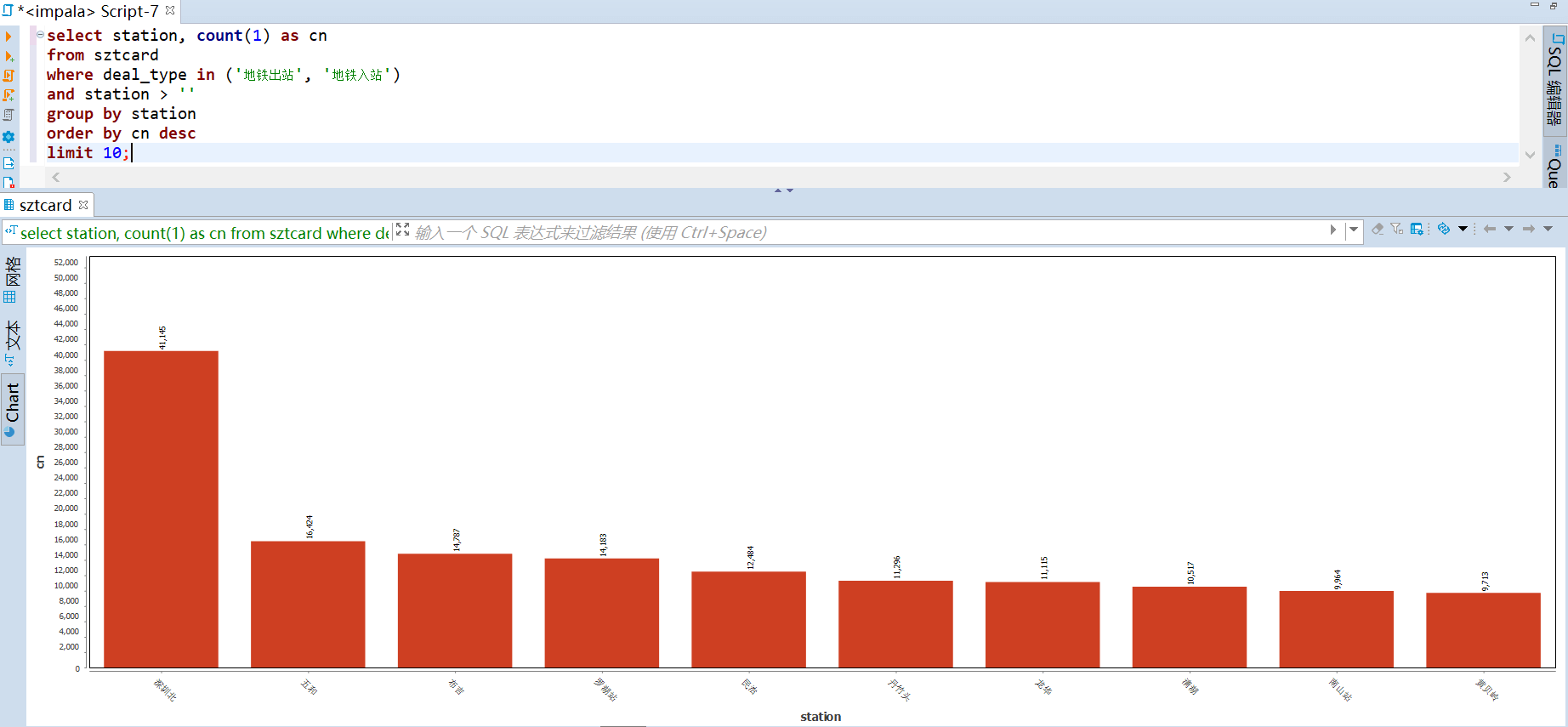
Task: Open the SQL 编辑器 side tab
Action: [x=1555, y=81]
